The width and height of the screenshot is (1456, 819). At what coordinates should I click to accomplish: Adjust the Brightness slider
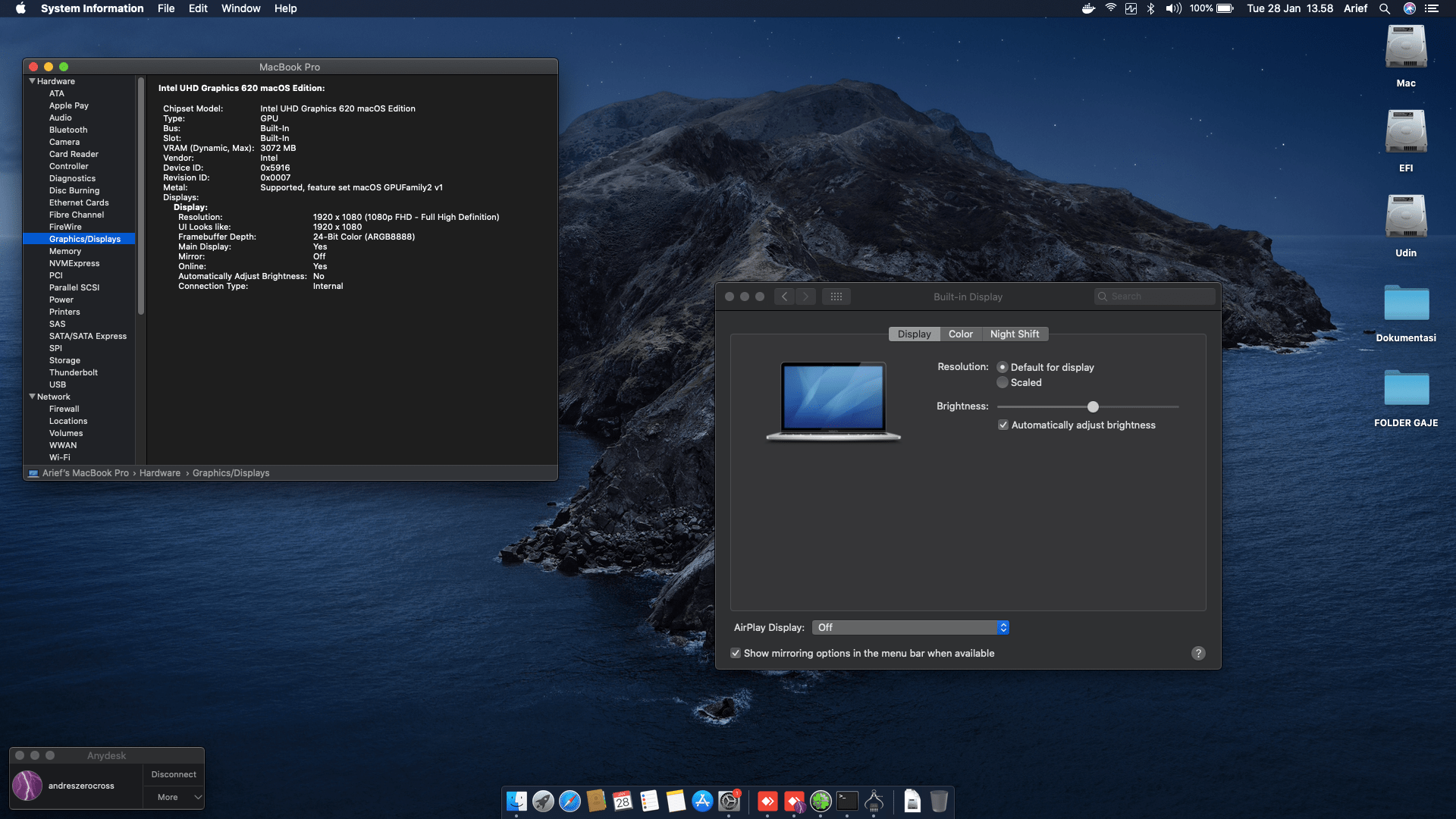[1093, 406]
